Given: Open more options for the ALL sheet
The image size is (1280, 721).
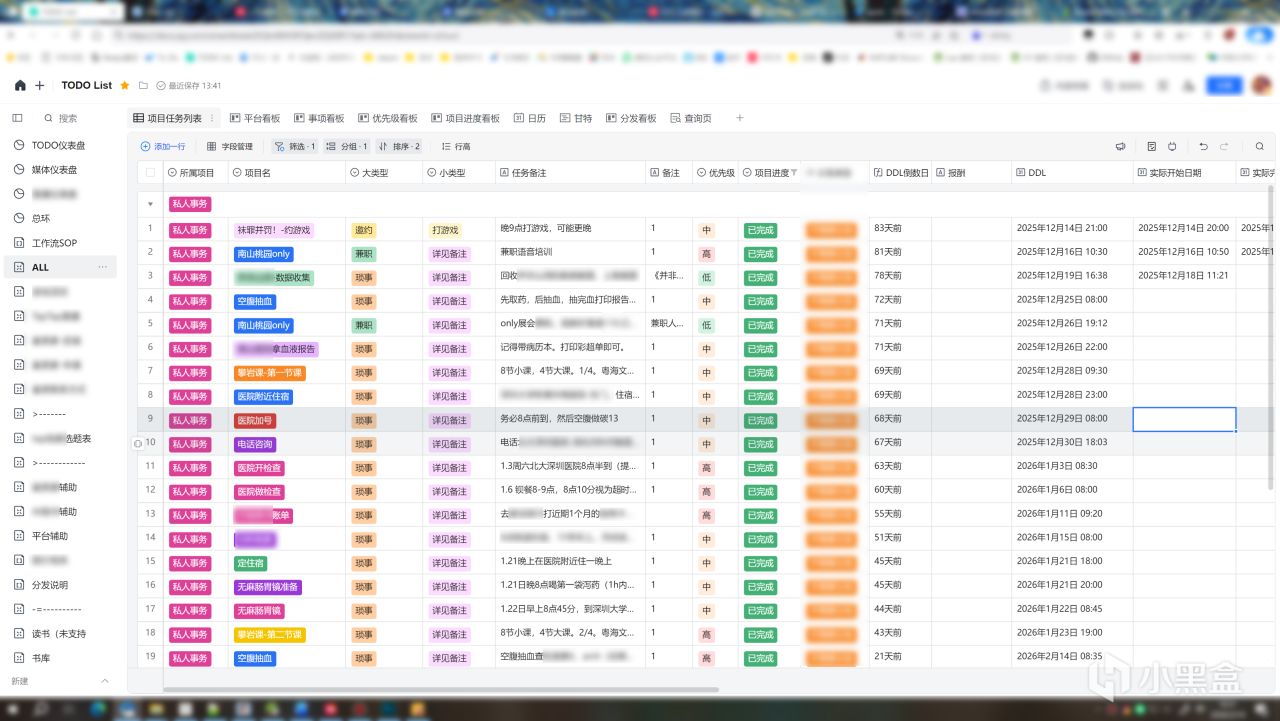Looking at the screenshot, I should (102, 267).
